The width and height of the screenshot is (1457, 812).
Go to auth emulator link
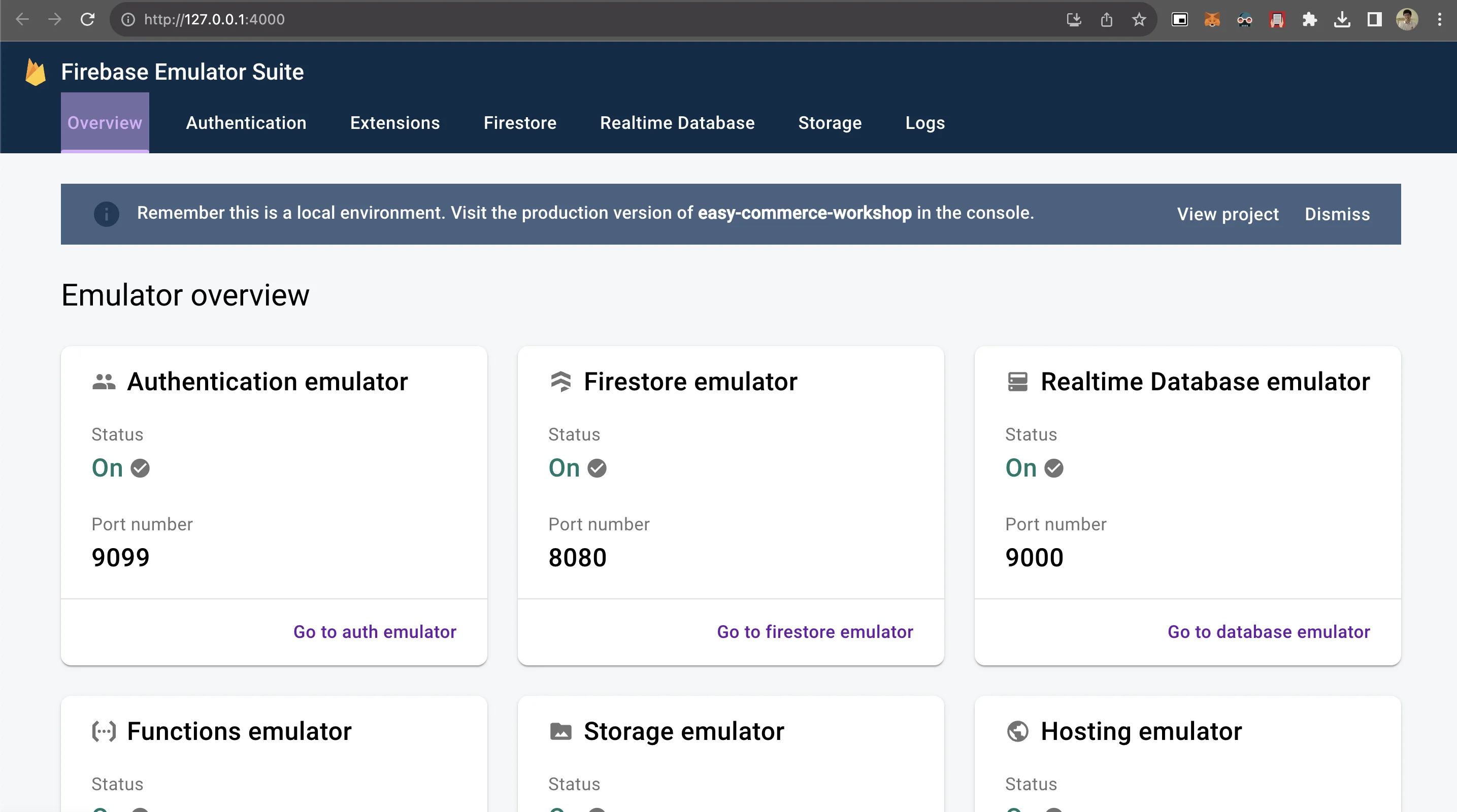click(375, 632)
